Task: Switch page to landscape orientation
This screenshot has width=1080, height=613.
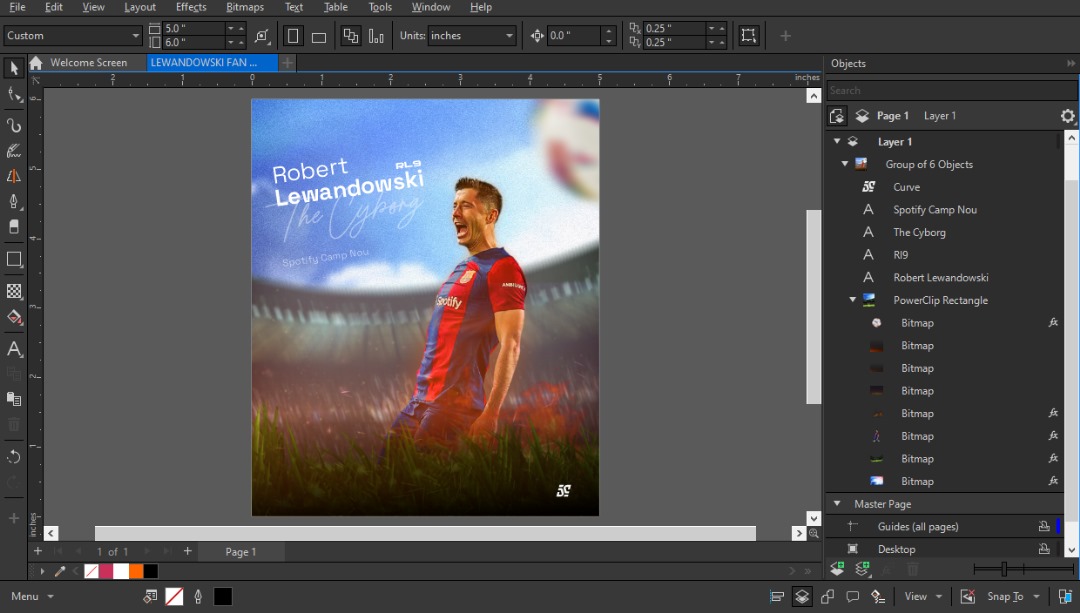Action: click(x=318, y=36)
